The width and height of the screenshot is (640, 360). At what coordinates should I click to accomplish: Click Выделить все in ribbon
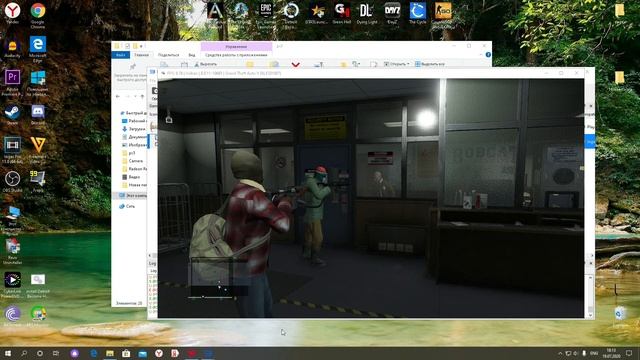[x=430, y=64]
